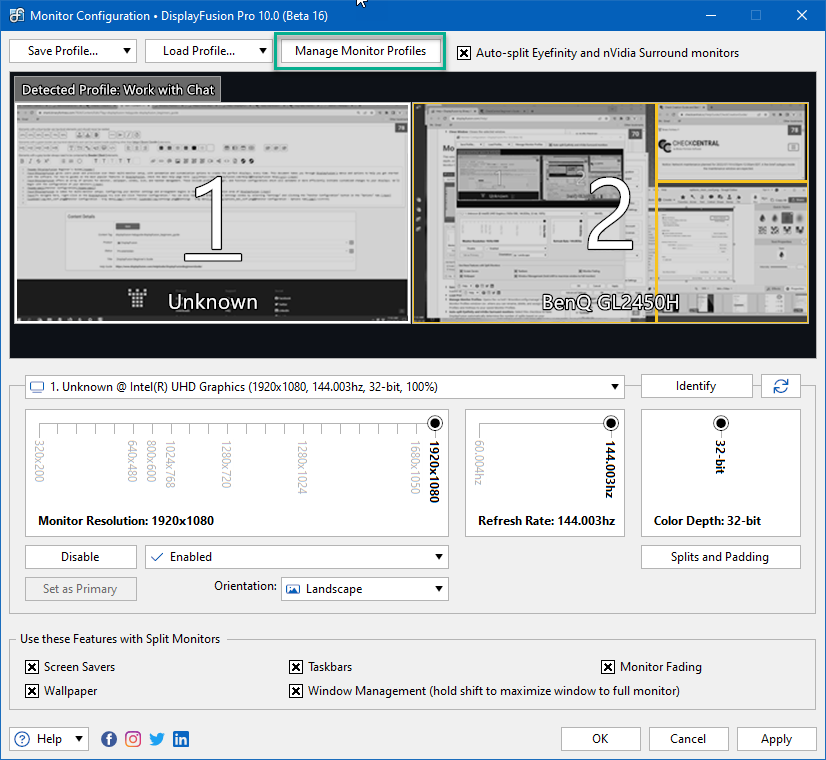Toggle the Wallpaper checkbox
This screenshot has height=760, width=826.
click(x=32, y=691)
